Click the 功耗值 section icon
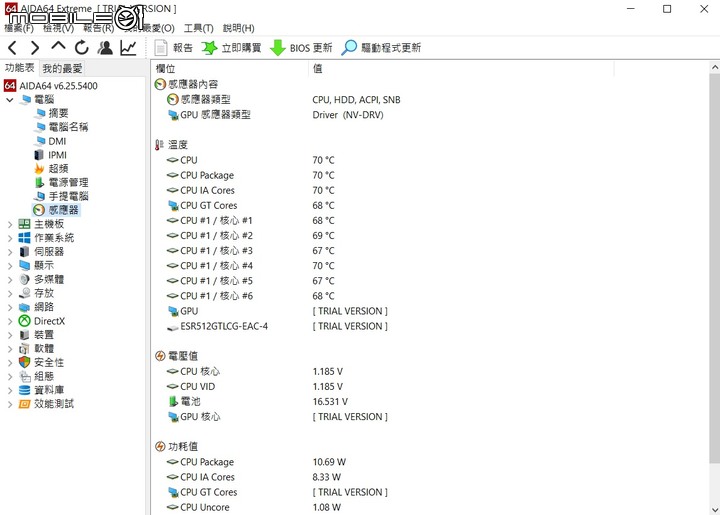This screenshot has width=720, height=515. click(160, 446)
